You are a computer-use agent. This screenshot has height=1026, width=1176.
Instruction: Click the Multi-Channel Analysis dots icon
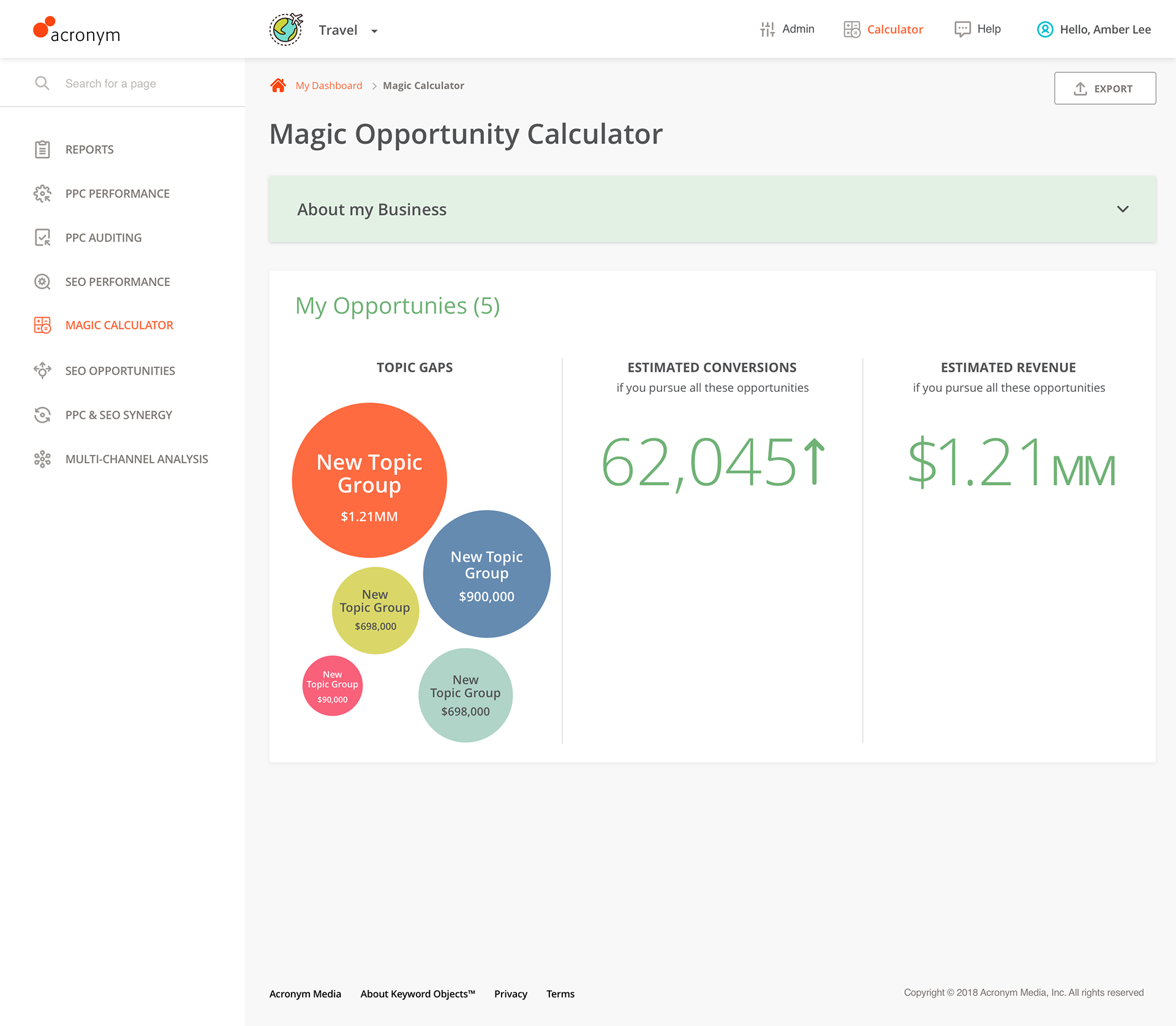[42, 459]
